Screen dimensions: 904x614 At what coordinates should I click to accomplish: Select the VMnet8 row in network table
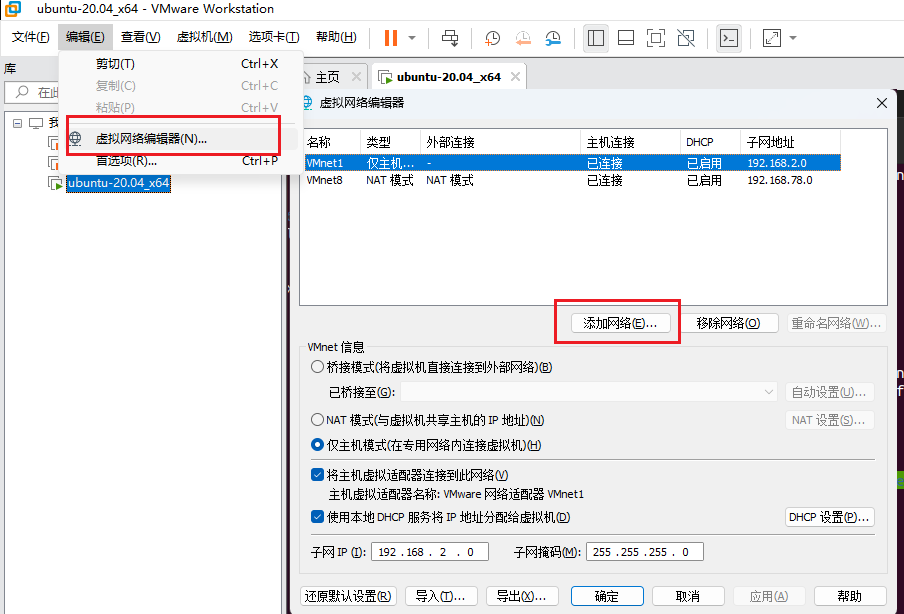(x=572, y=180)
